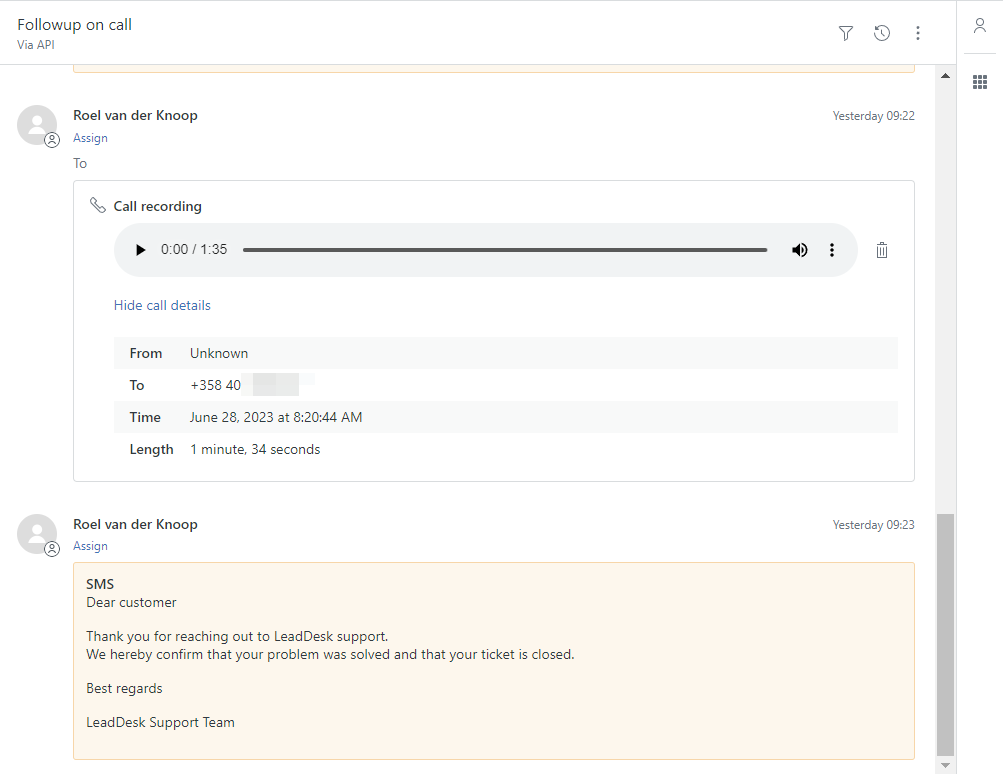Click Roel van der Knoop's avatar thumbnail
1003x774 pixels.
[37, 124]
